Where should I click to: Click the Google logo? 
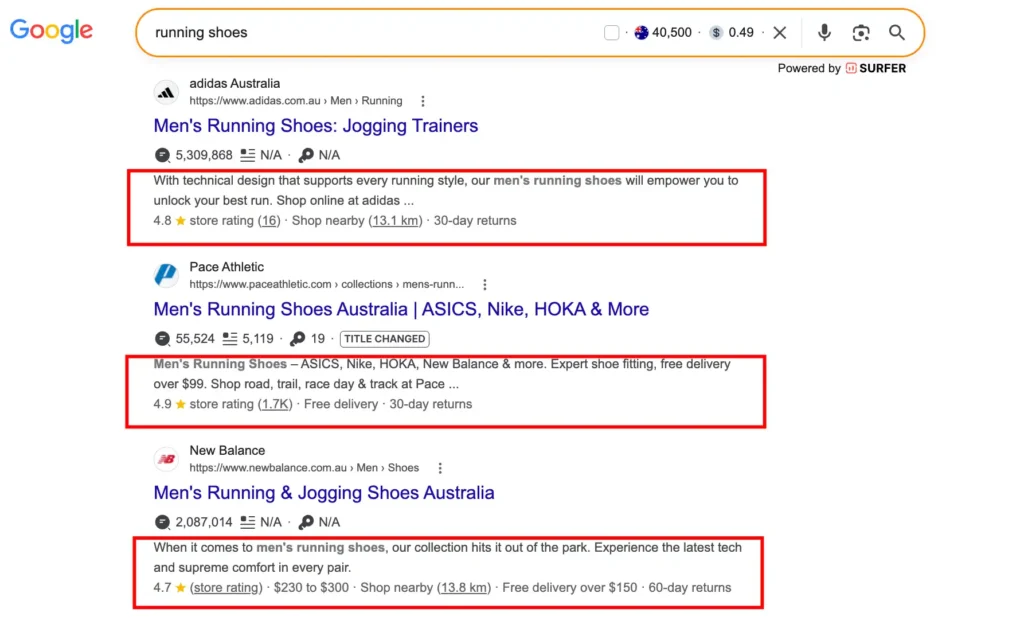point(51,30)
